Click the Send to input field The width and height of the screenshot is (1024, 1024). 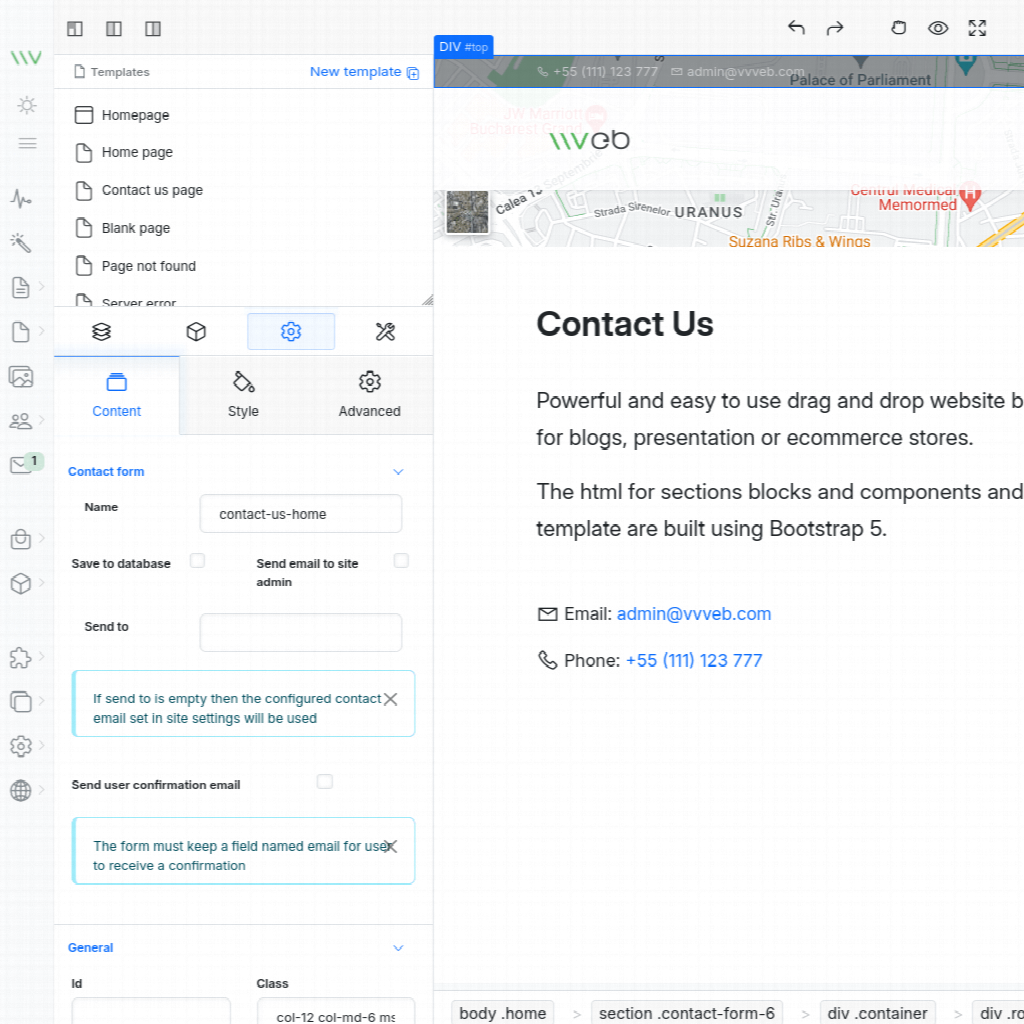coord(301,633)
